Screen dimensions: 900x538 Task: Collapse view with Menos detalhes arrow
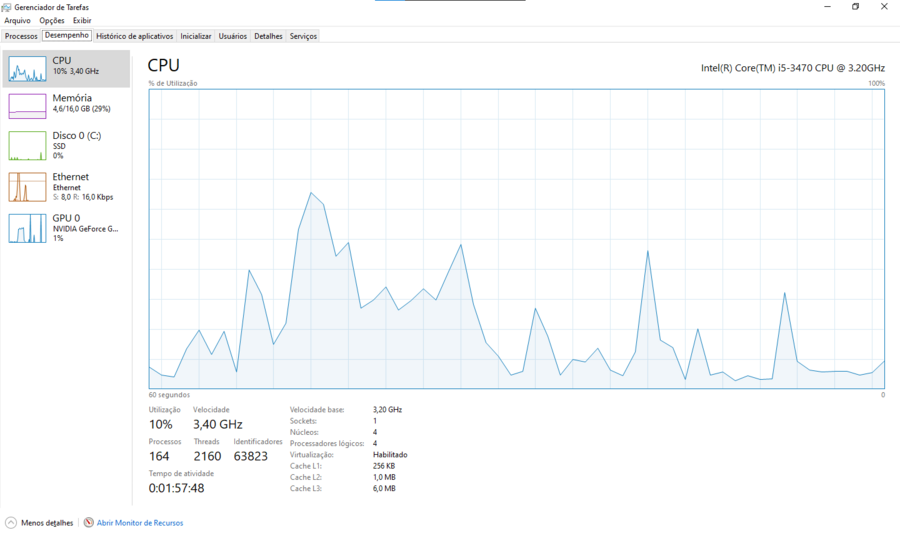click(11, 523)
